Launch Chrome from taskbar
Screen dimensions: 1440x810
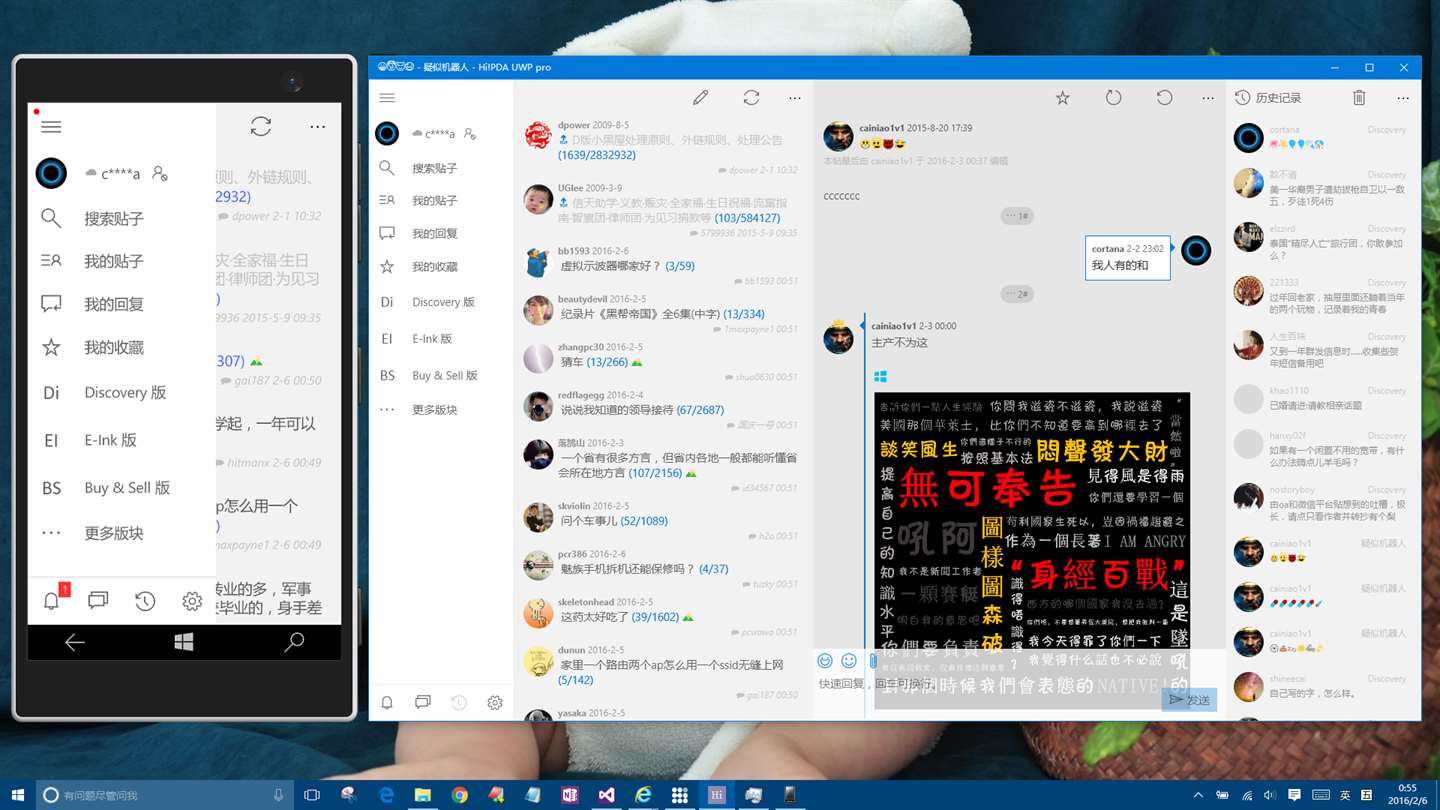click(x=459, y=795)
